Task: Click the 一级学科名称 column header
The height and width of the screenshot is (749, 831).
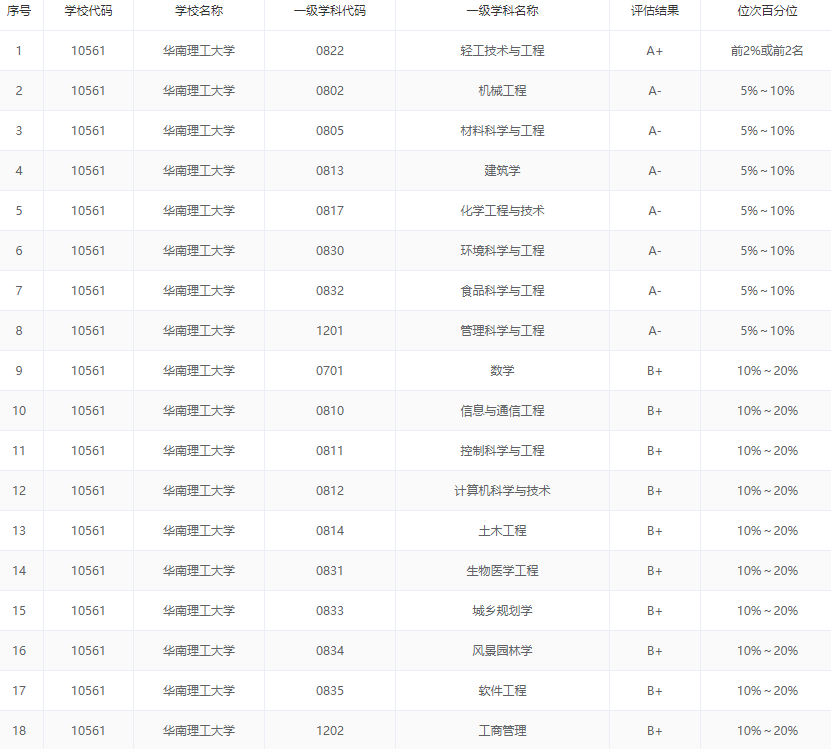Action: tap(502, 11)
